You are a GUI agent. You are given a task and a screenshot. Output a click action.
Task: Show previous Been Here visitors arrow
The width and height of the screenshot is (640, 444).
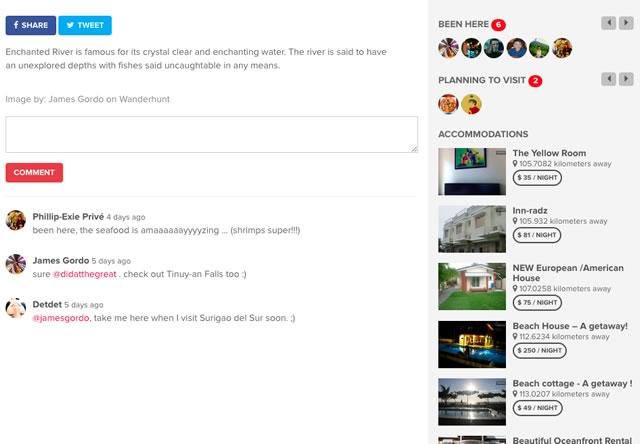[x=608, y=23]
